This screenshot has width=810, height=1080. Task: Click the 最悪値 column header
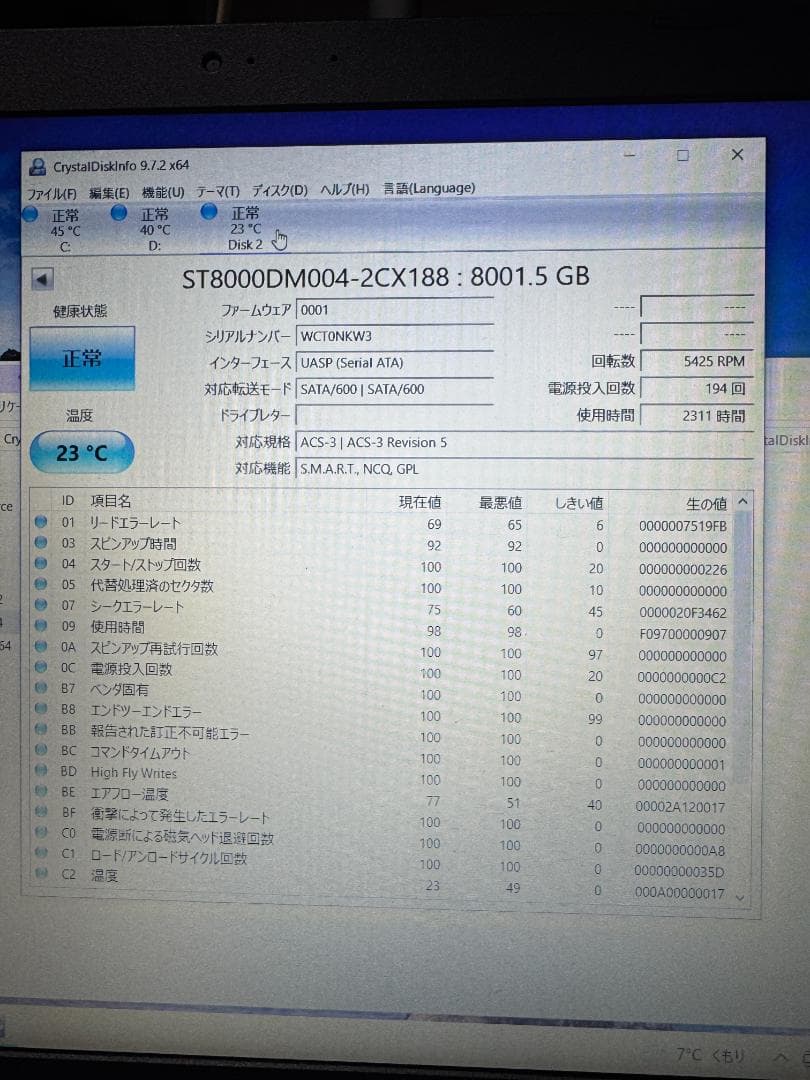[501, 503]
